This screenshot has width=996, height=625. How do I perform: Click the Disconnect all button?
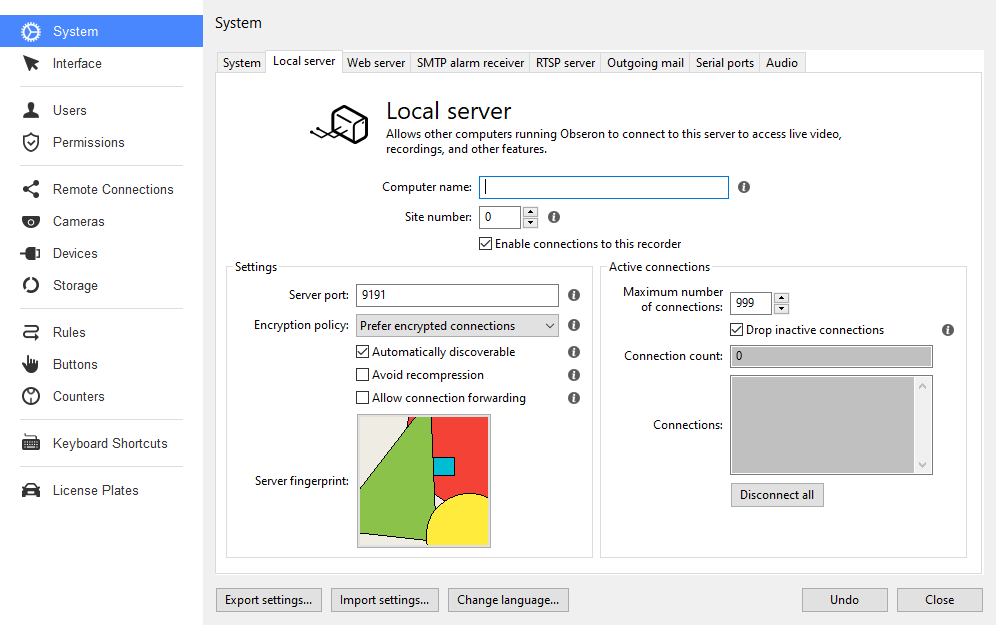777,495
